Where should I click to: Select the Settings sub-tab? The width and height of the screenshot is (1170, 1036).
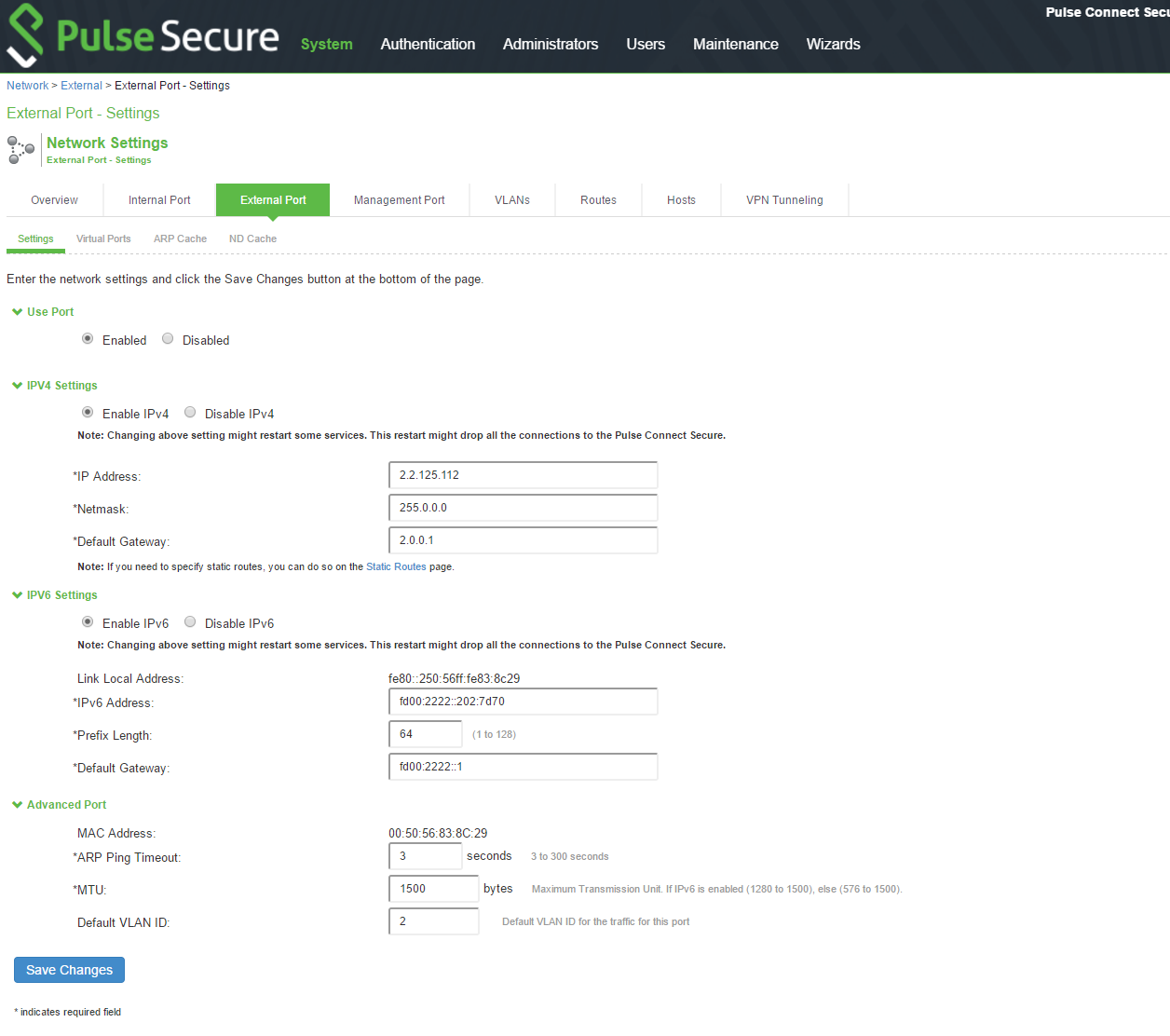point(35,239)
